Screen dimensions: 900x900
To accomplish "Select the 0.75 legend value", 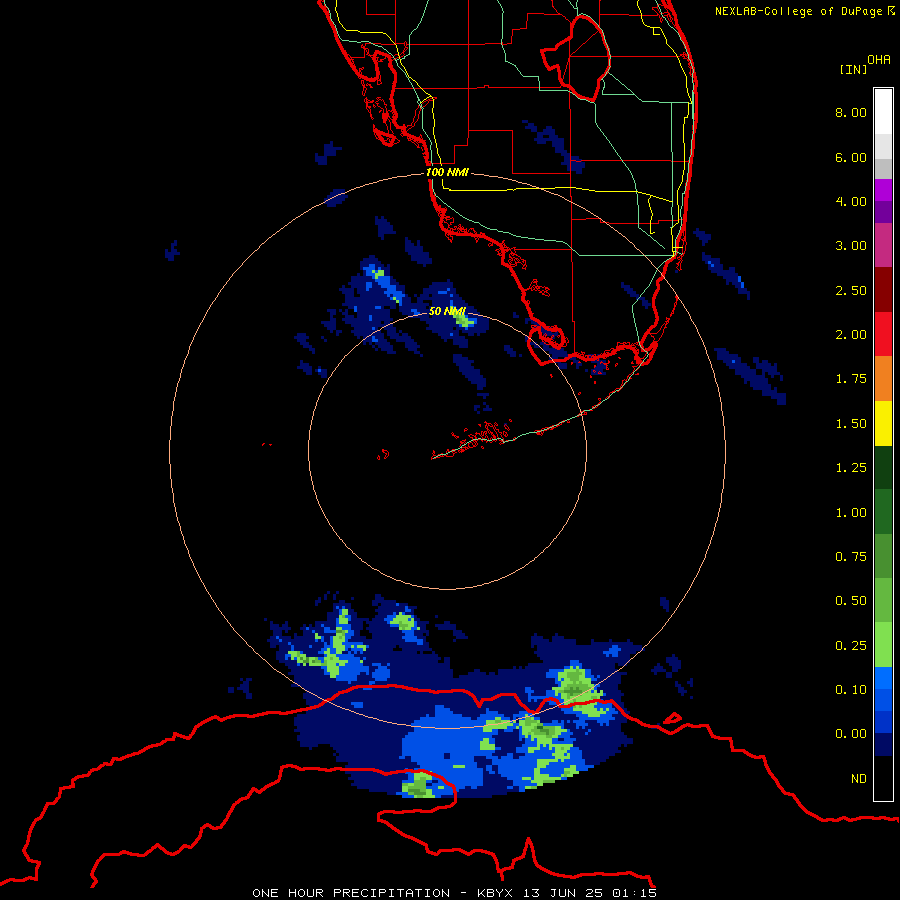I will pos(851,557).
